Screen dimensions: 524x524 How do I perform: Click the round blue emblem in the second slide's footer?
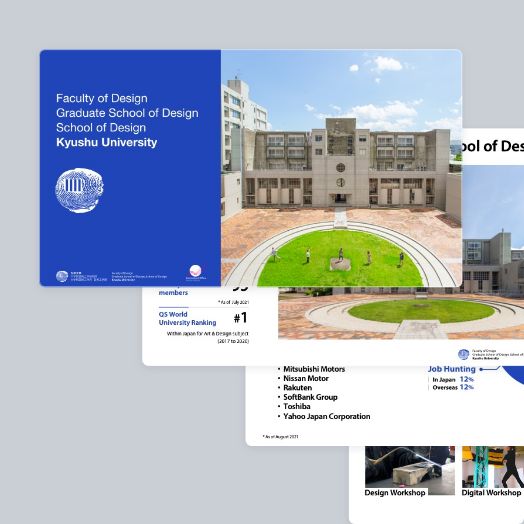[x=464, y=354]
